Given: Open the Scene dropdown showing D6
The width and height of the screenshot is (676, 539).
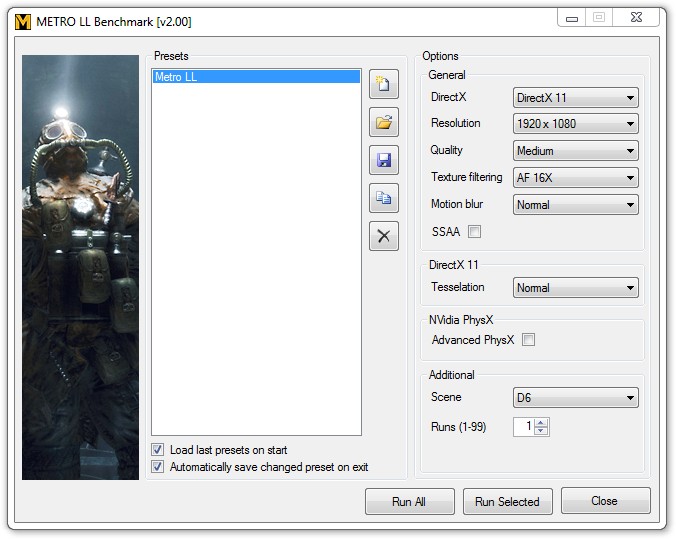Looking at the screenshot, I should [x=576, y=398].
